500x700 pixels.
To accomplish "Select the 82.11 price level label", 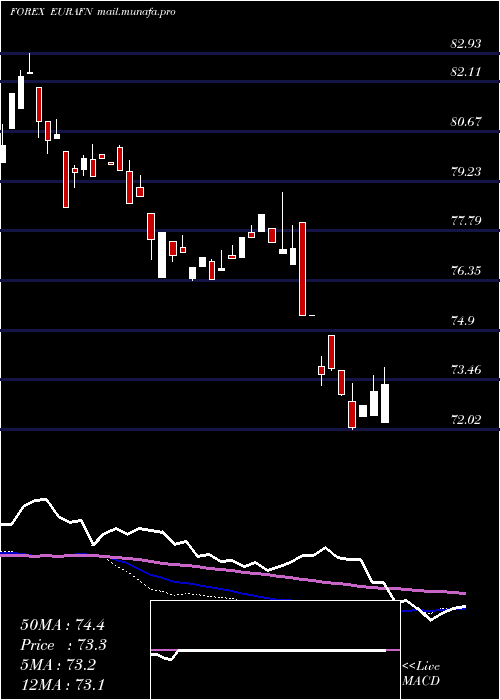I will pos(466,71).
